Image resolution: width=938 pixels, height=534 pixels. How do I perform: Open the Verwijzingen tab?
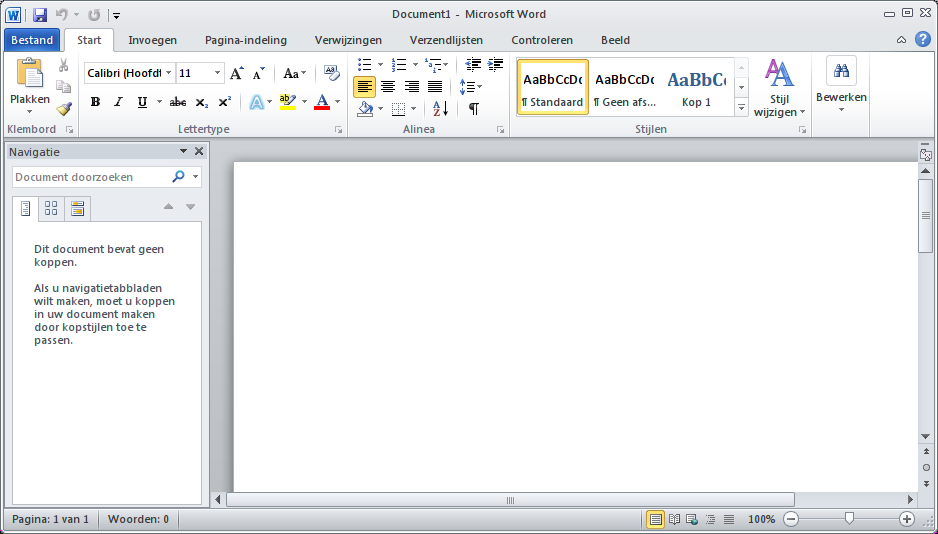348,40
